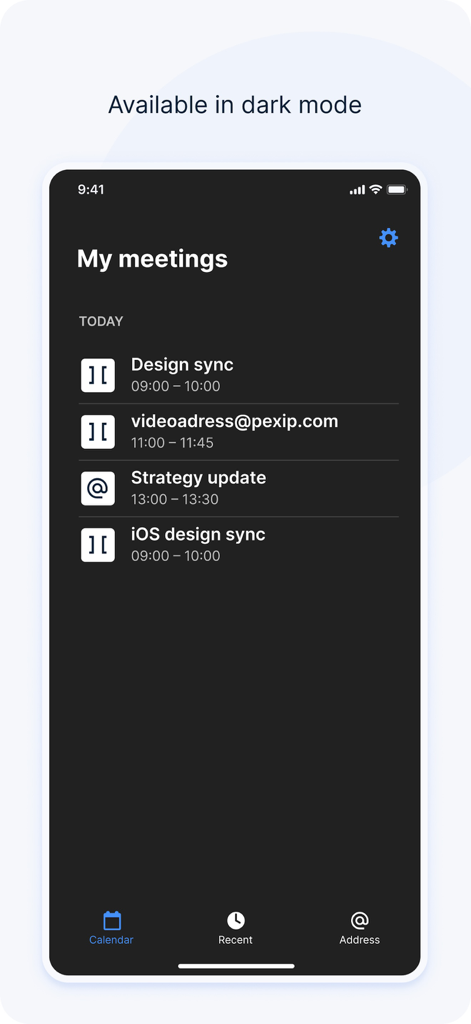Tap the My meetings heading
The height and width of the screenshot is (1024, 471).
point(152,259)
